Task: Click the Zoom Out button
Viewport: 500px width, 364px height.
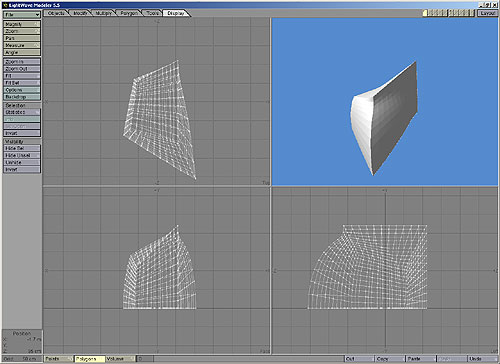Action: (x=22, y=69)
